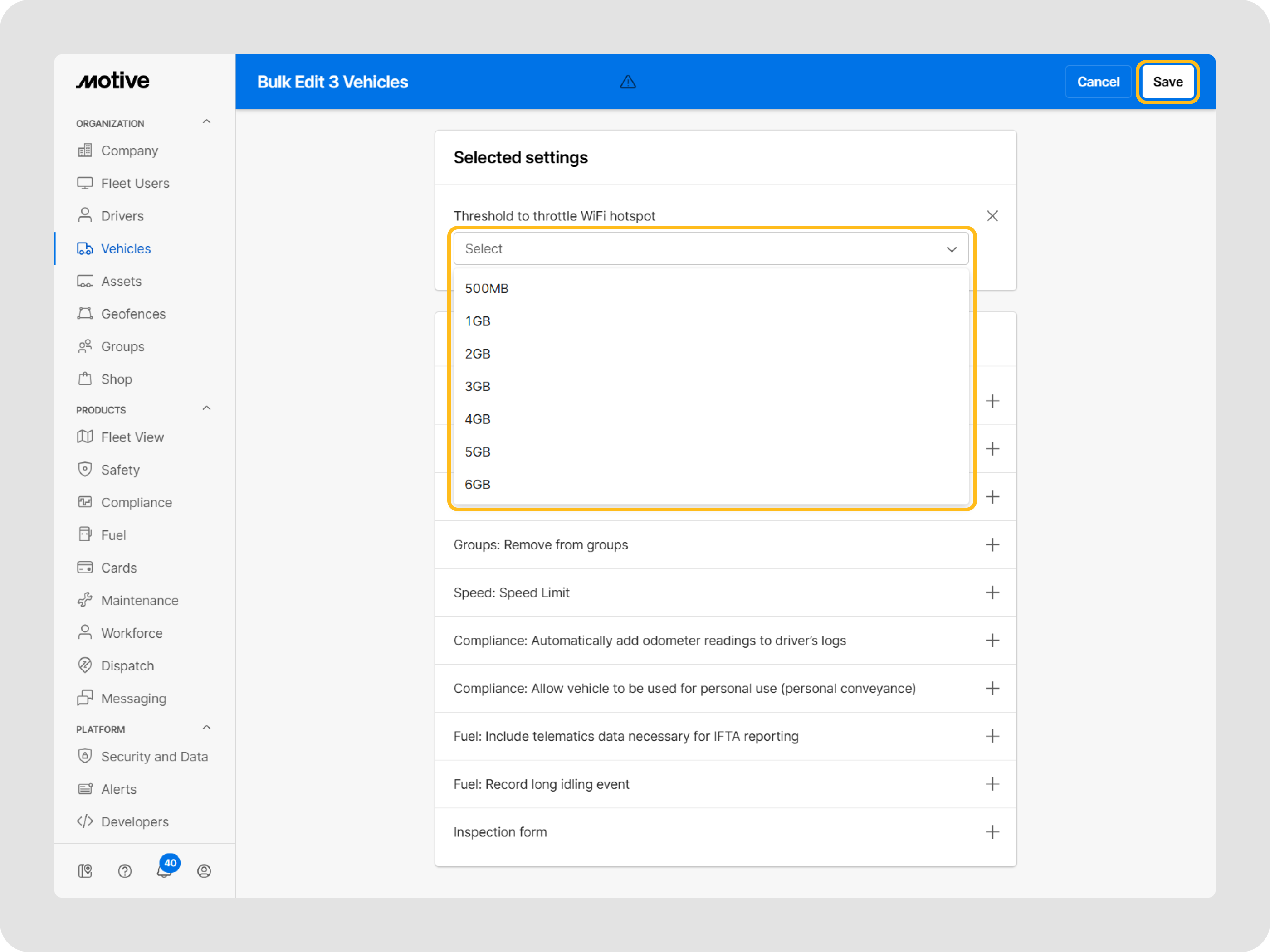The image size is (1270, 952).
Task: Collapse the Products sidebar section
Action: 207,408
